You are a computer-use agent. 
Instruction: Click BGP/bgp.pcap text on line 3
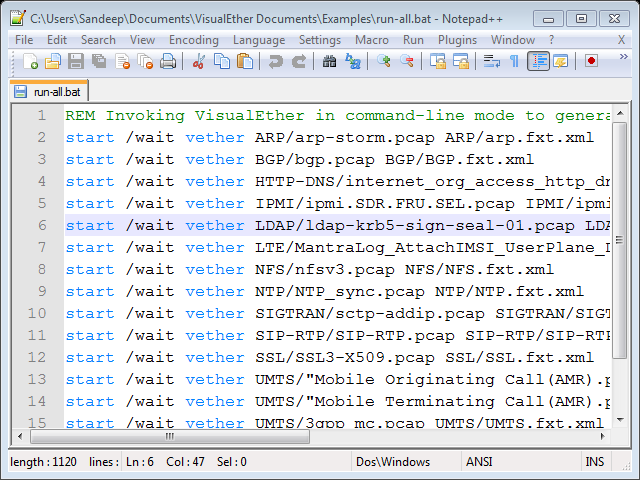tap(315, 160)
